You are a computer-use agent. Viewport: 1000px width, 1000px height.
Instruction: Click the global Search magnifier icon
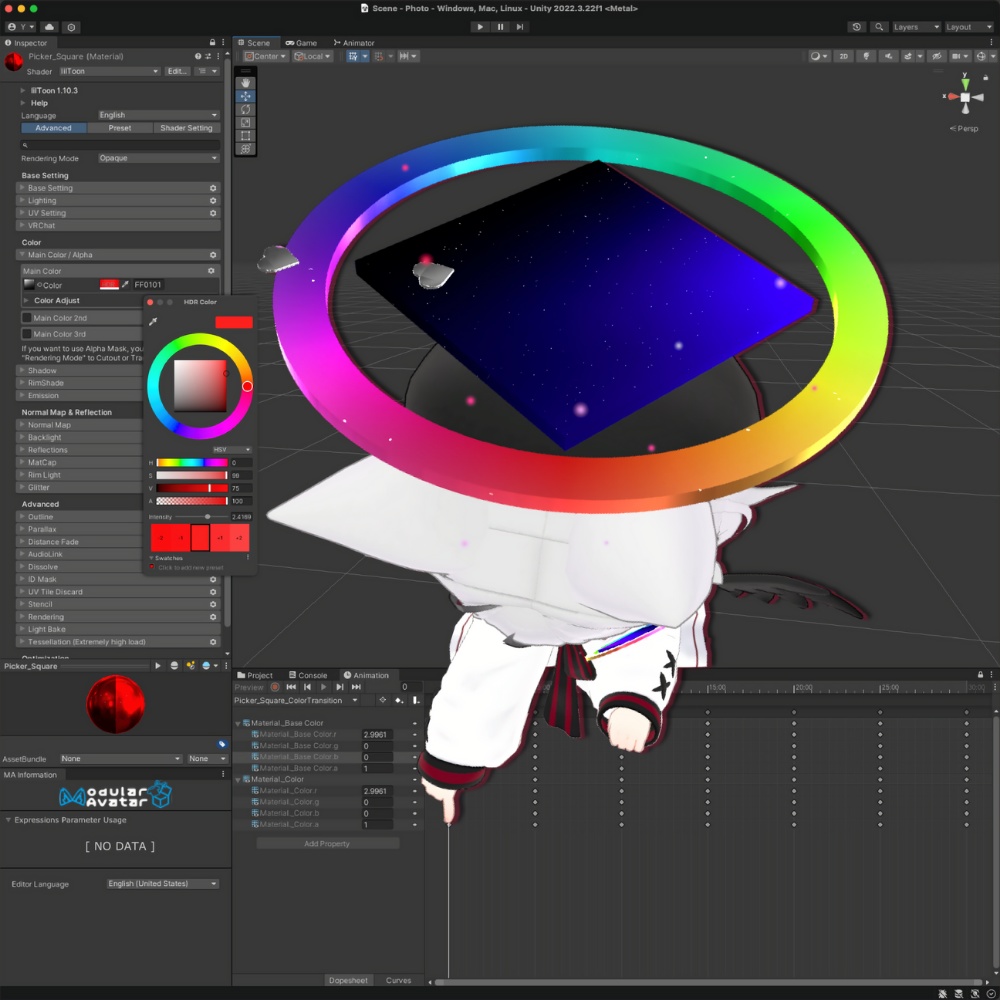click(879, 27)
